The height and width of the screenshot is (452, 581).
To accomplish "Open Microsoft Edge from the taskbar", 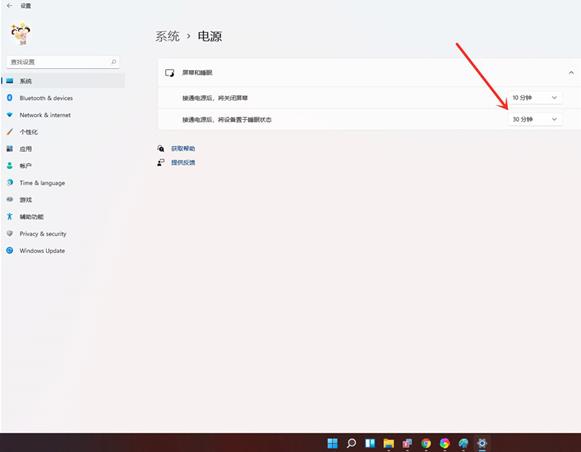I will pos(463,443).
